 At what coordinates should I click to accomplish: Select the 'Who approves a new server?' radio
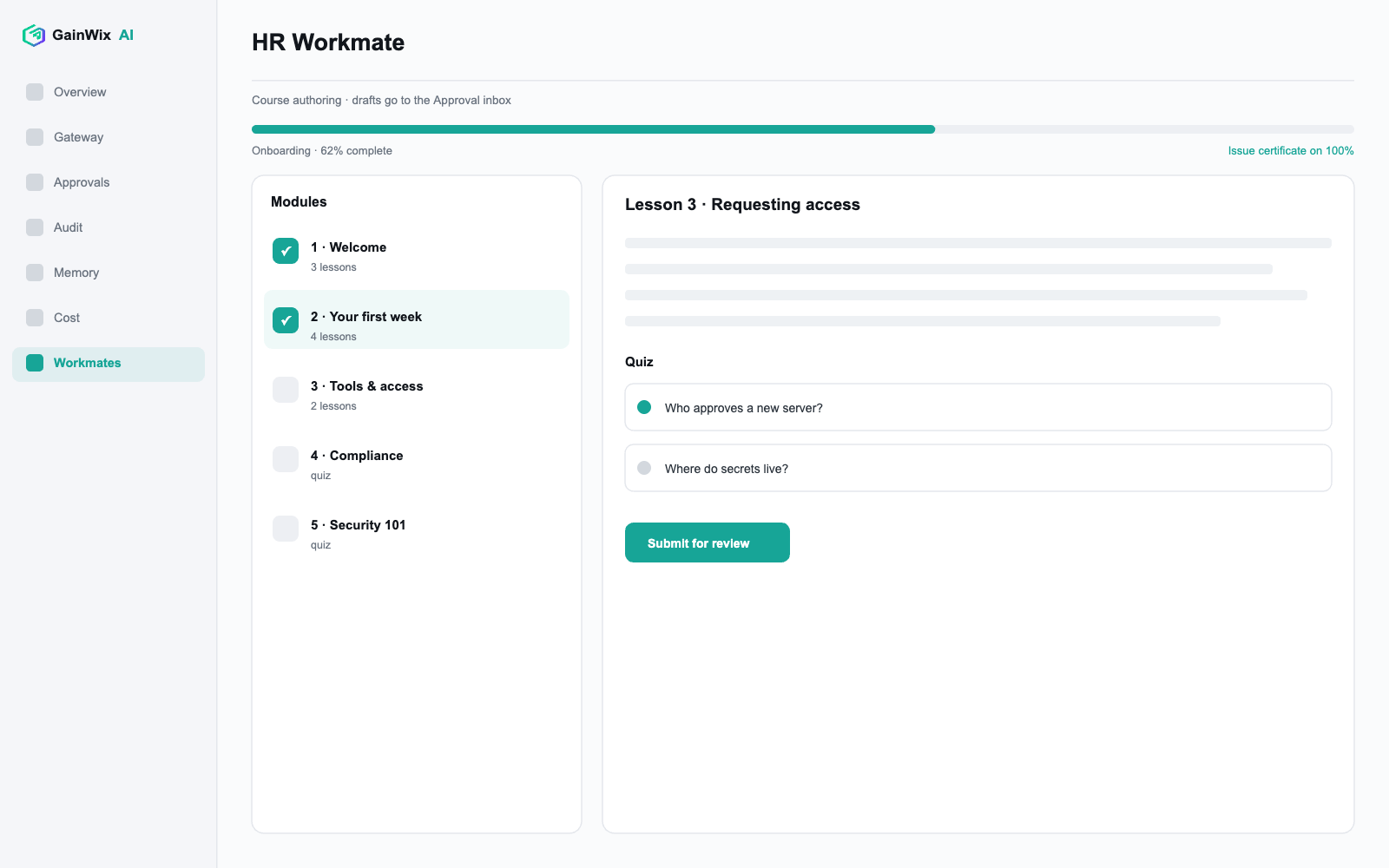[644, 407]
